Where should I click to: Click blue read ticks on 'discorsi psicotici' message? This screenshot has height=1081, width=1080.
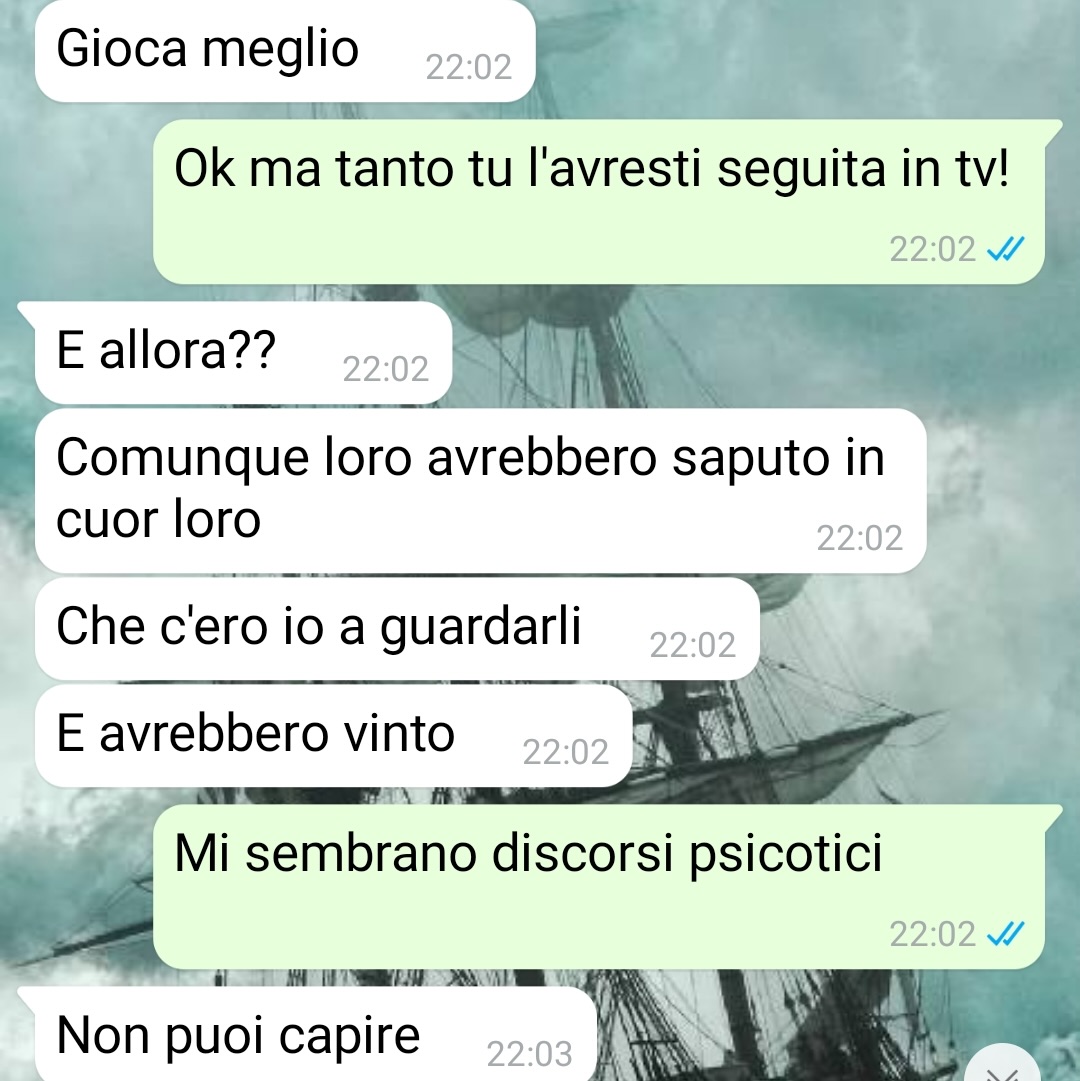pyautogui.click(x=1006, y=934)
